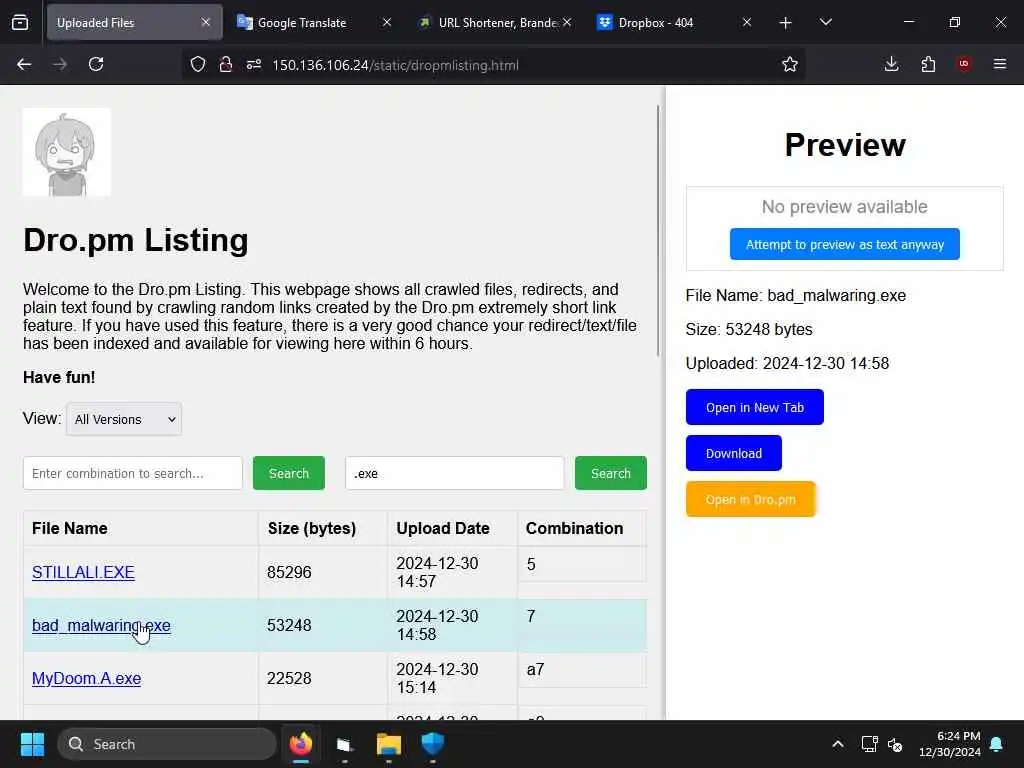Image resolution: width=1024 pixels, height=768 pixels.
Task: Click size value 85296
Action: 289,572
